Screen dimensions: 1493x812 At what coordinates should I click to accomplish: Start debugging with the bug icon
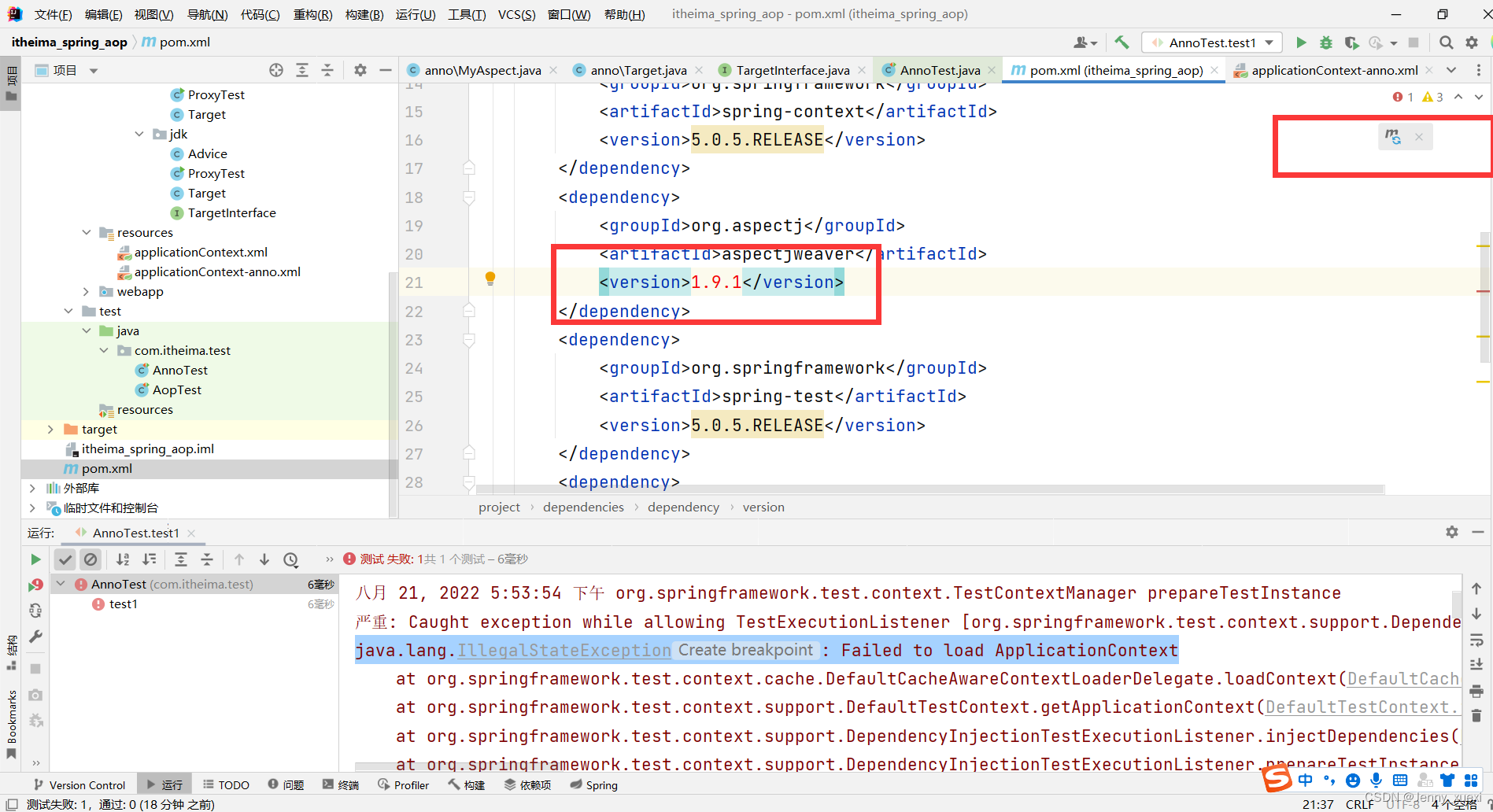click(1326, 42)
